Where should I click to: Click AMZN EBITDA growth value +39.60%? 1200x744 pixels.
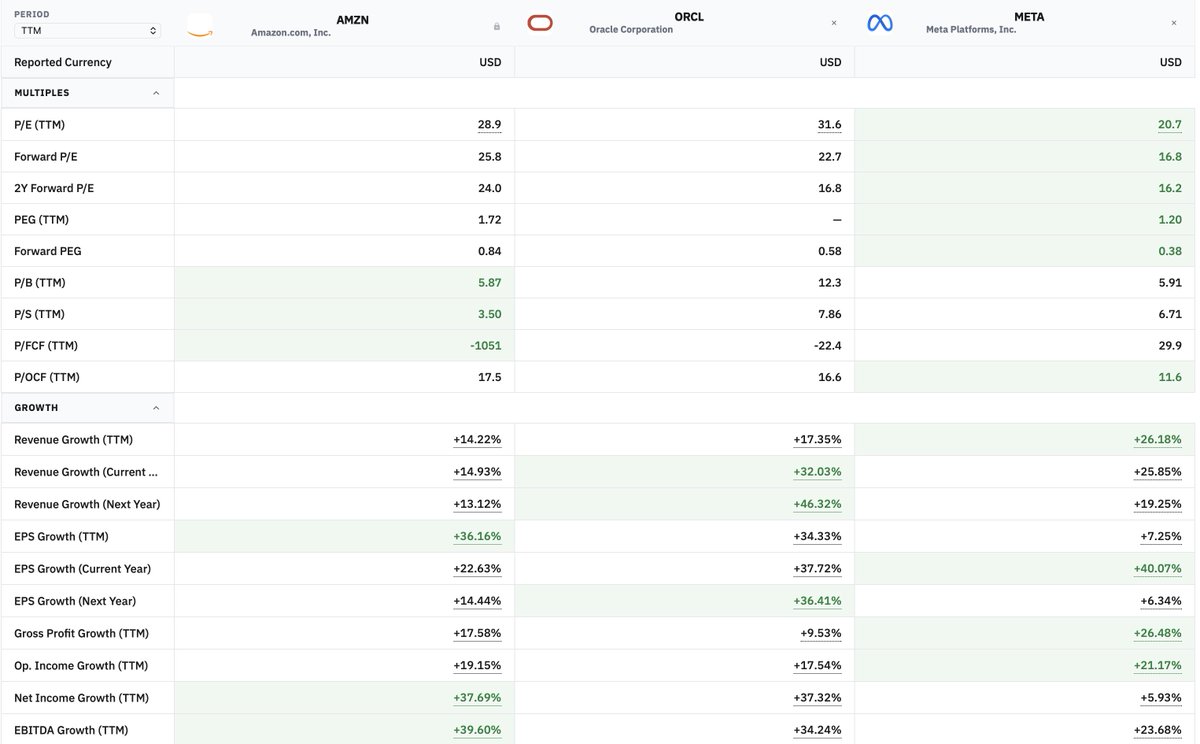point(478,730)
